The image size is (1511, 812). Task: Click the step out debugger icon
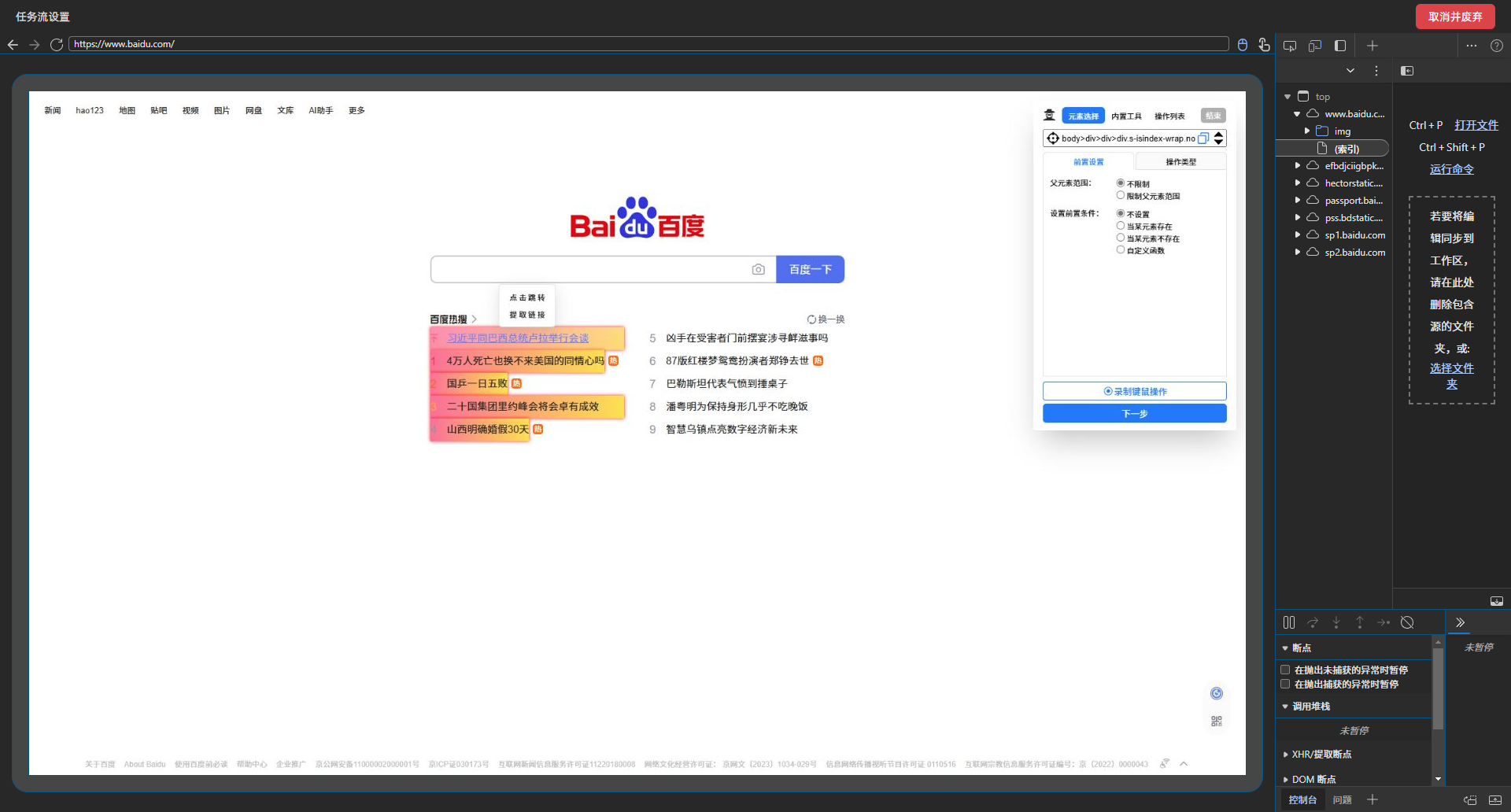(x=1360, y=622)
